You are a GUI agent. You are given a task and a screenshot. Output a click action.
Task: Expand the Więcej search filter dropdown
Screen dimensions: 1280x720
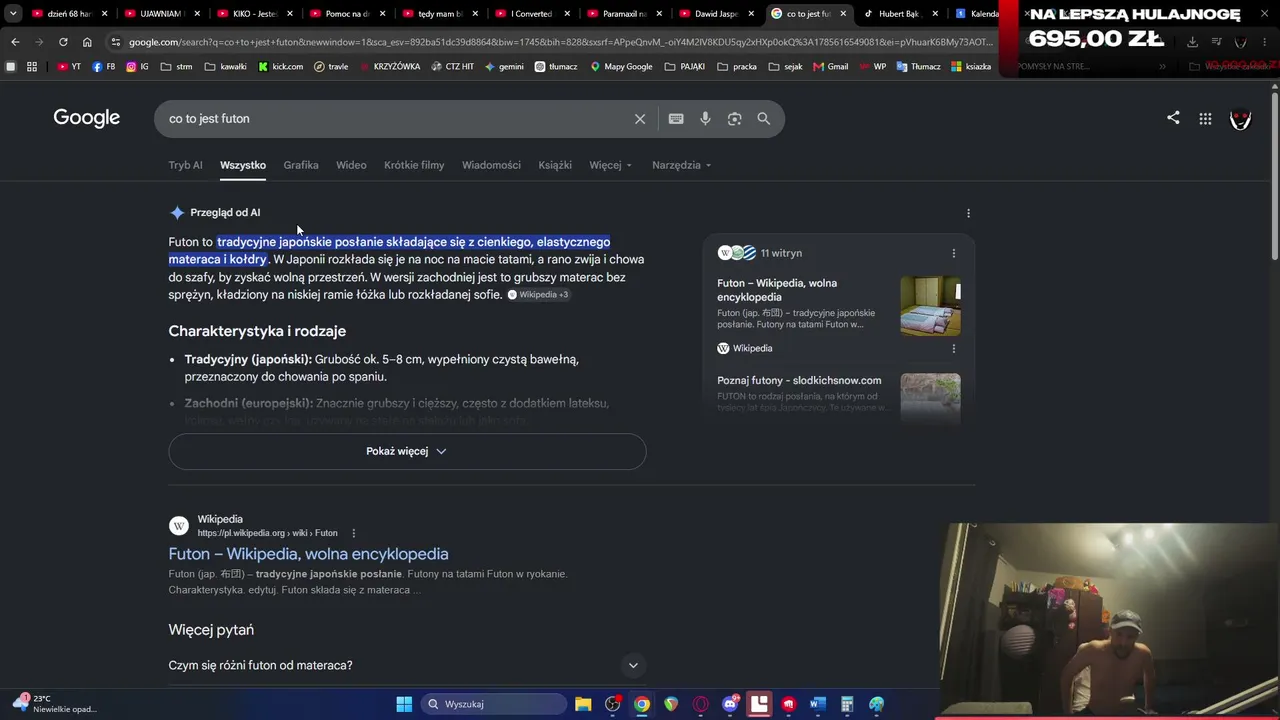(x=611, y=165)
